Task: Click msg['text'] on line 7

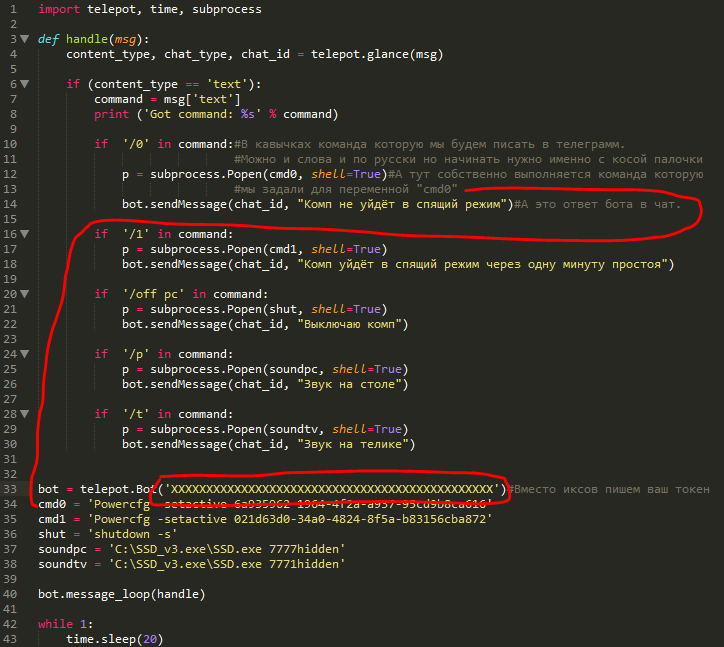Action: 202,99
